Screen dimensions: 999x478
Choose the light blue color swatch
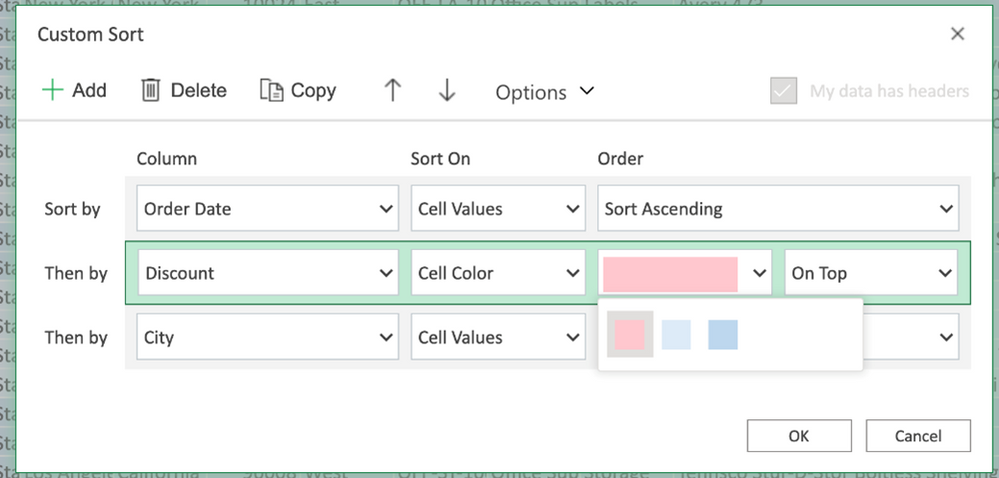676,335
